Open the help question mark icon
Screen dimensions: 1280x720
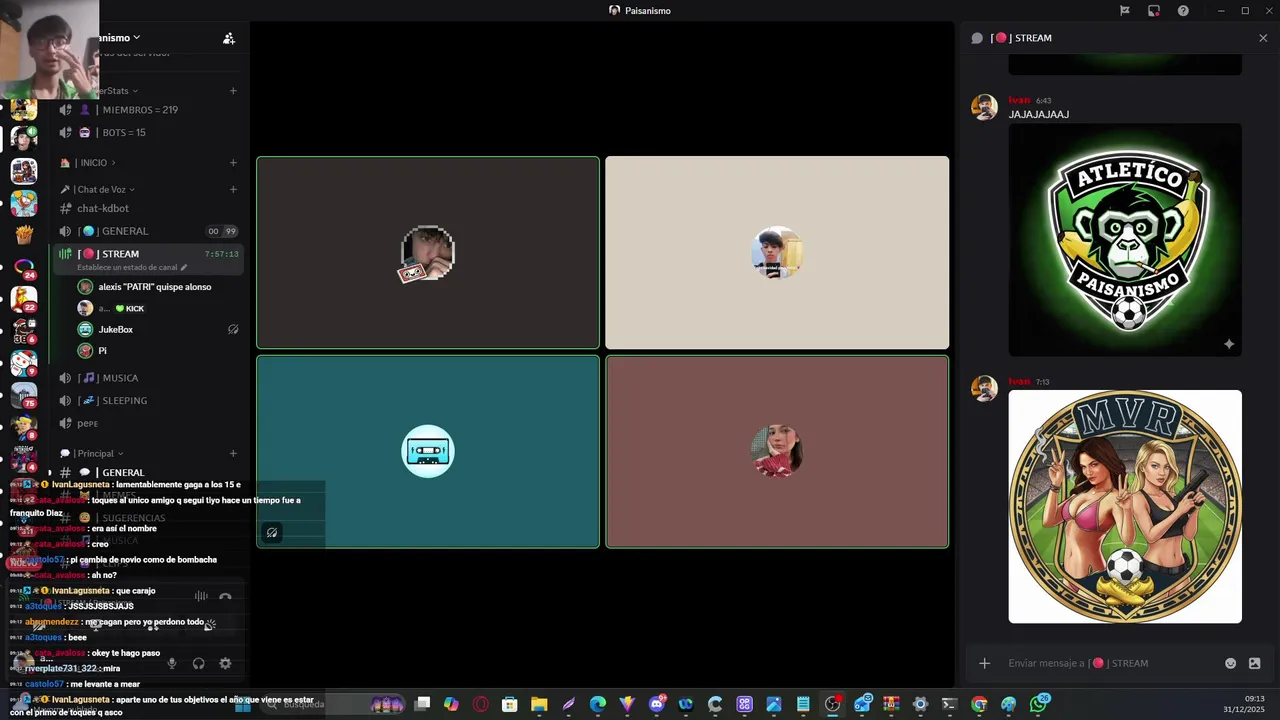coord(1183,11)
